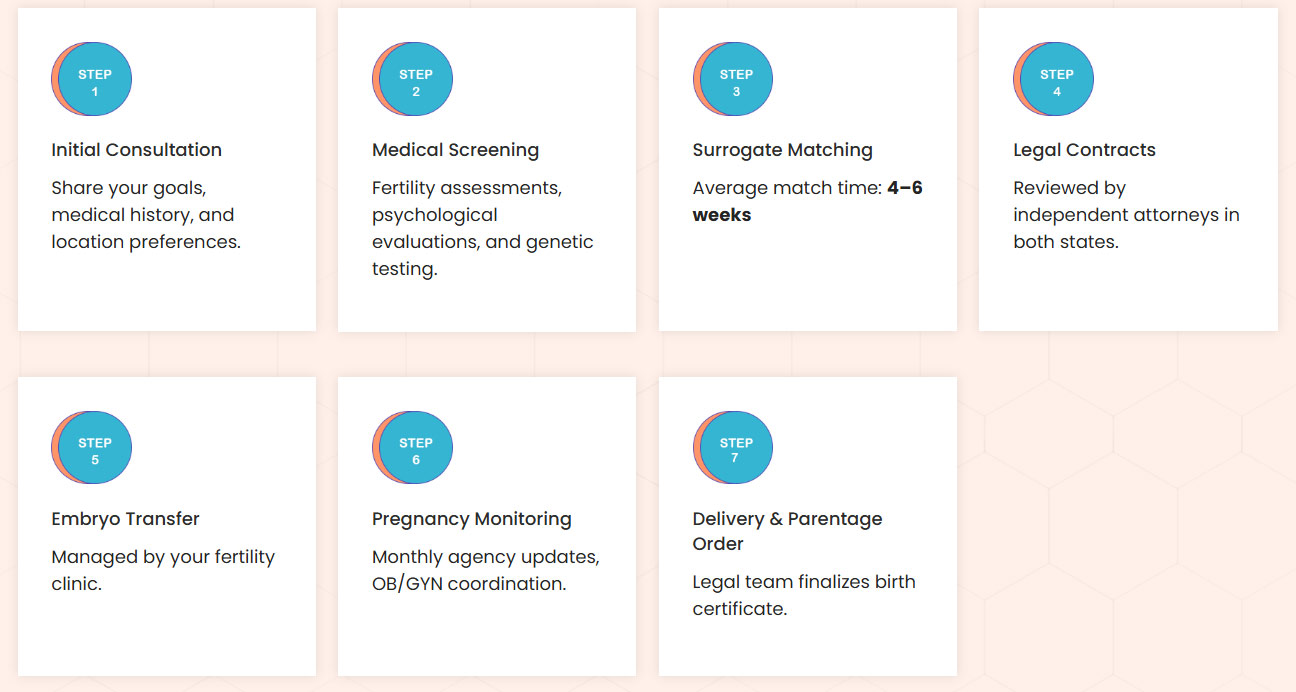This screenshot has width=1296, height=692.
Task: Click the Step 7 circle badge
Action: (x=734, y=448)
